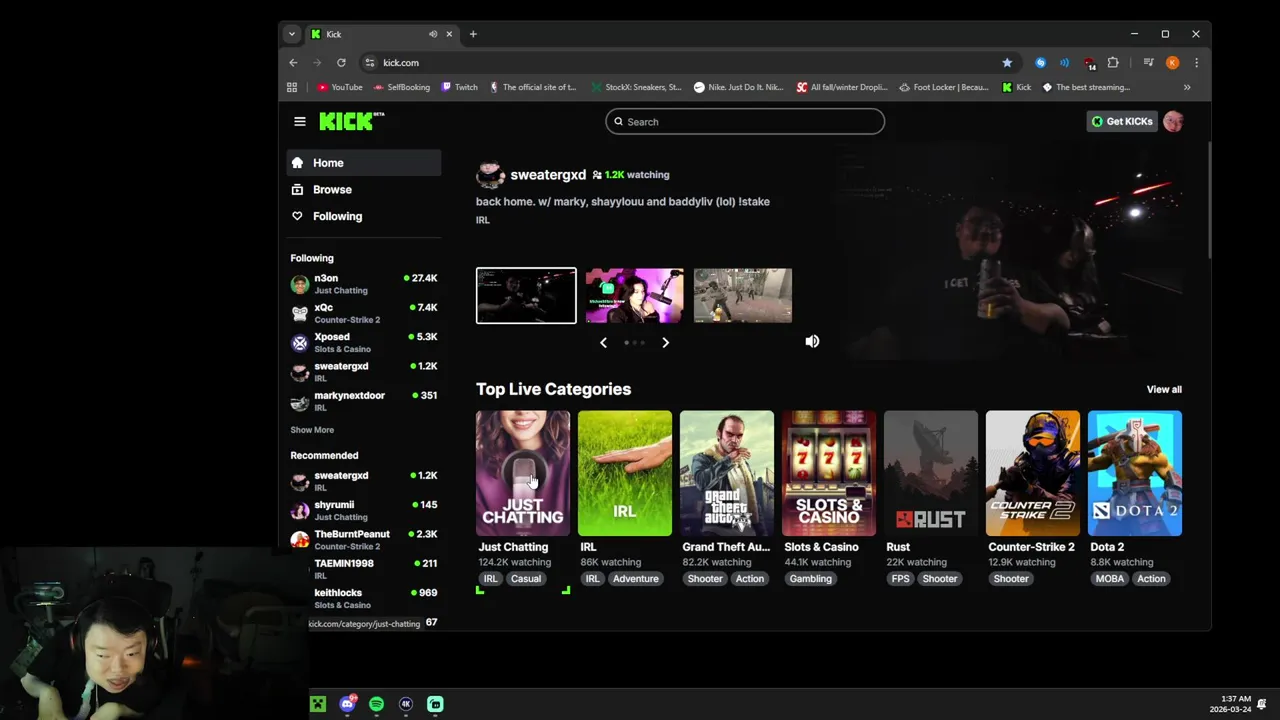Screen dimensions: 1280x720
Task: Open Xposed channel in Following
Action: [x=364, y=342]
